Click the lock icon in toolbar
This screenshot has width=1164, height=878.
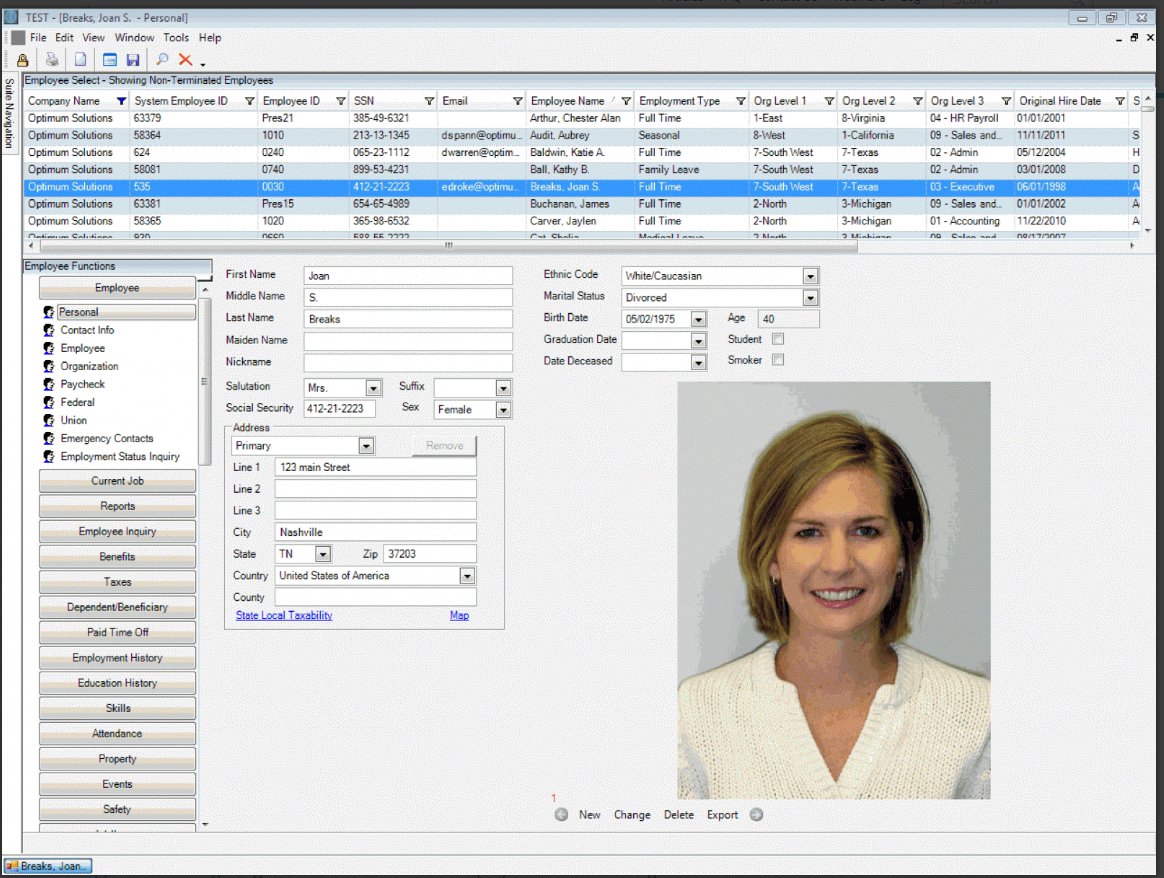[23, 60]
